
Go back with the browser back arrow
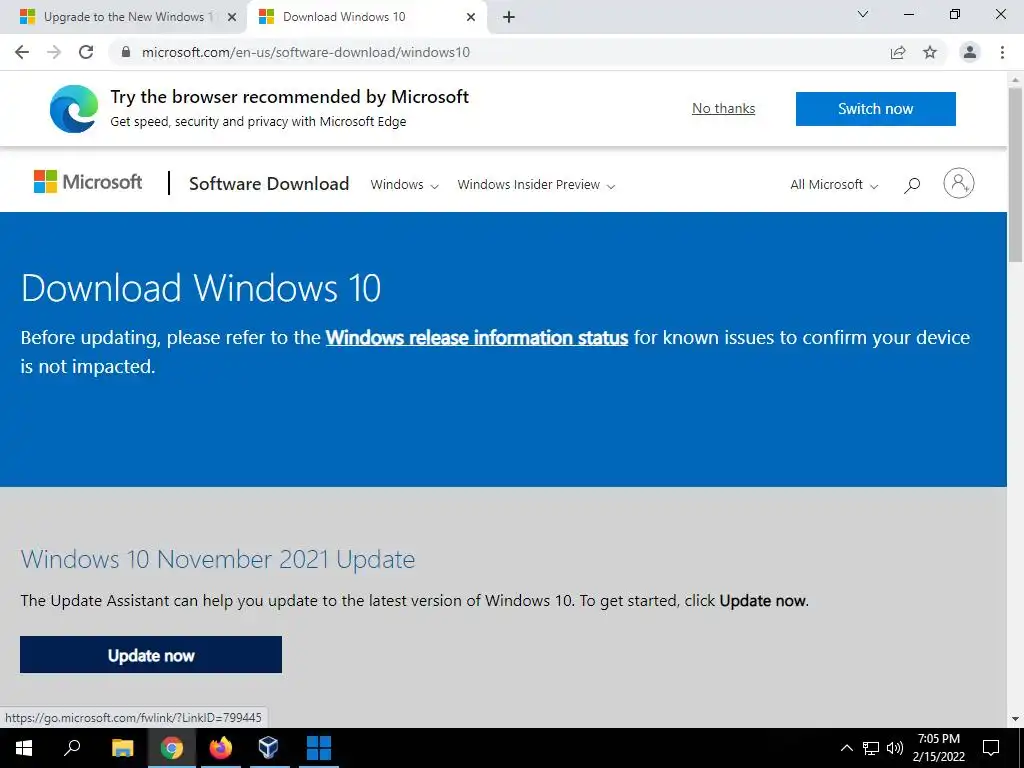point(22,52)
